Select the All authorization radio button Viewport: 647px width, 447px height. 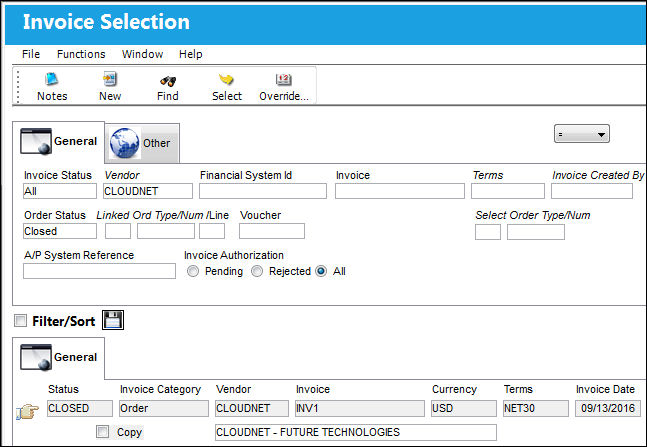pyautogui.click(x=321, y=271)
